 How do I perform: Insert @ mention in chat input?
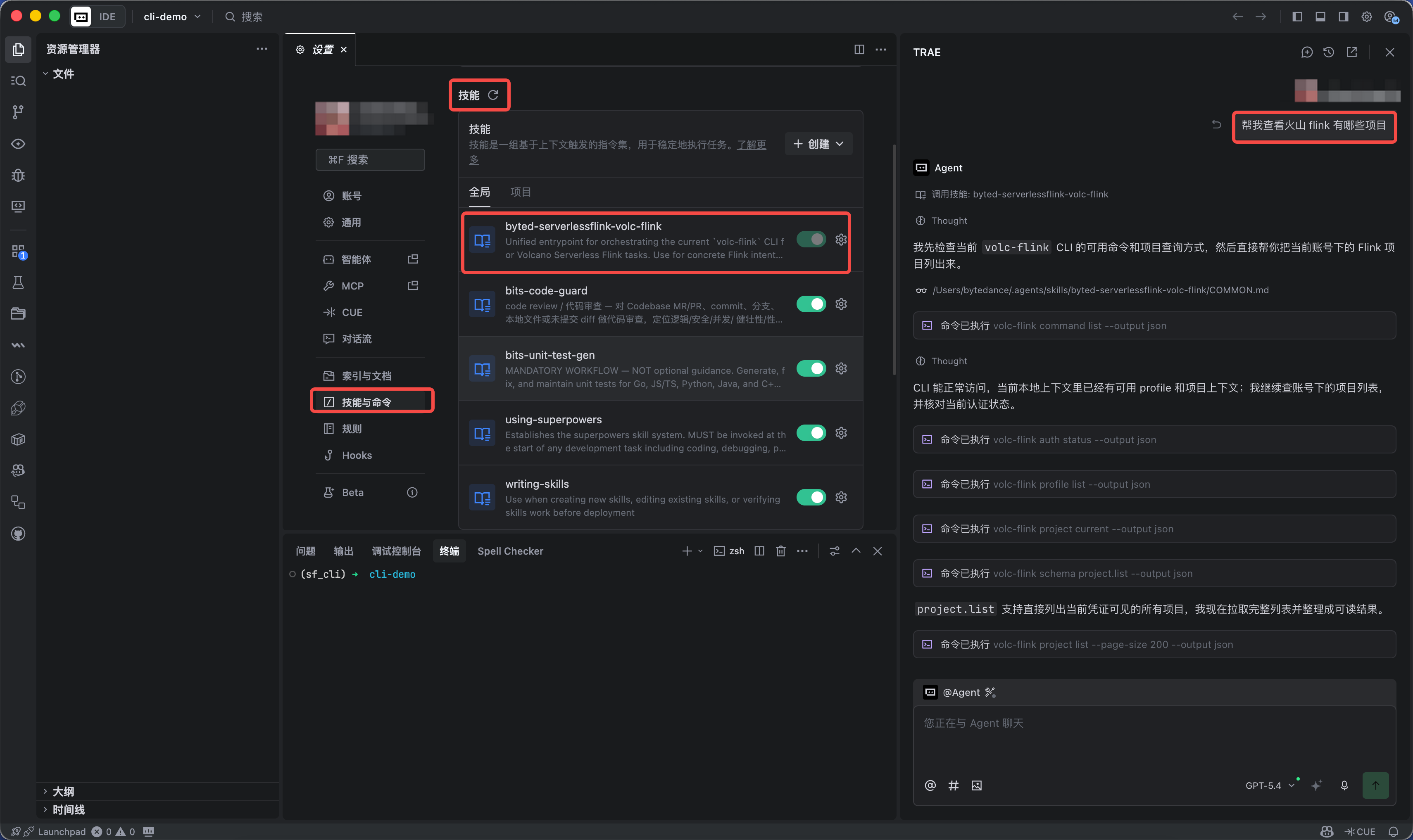[x=930, y=785]
